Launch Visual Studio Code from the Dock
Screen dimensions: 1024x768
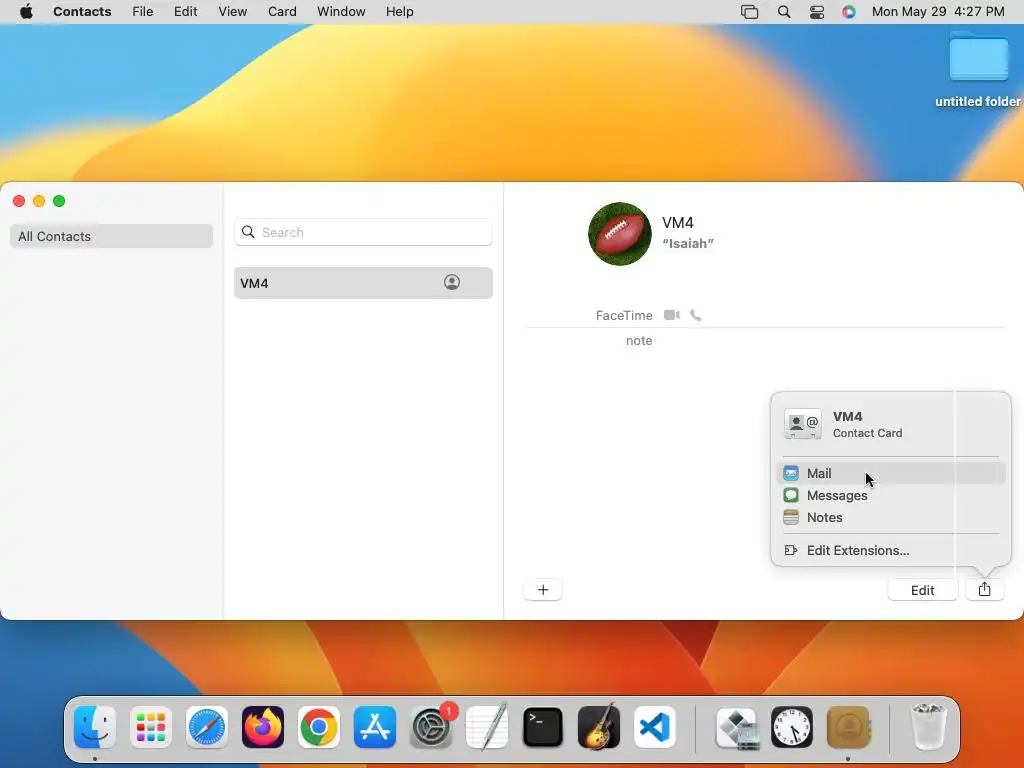click(655, 727)
